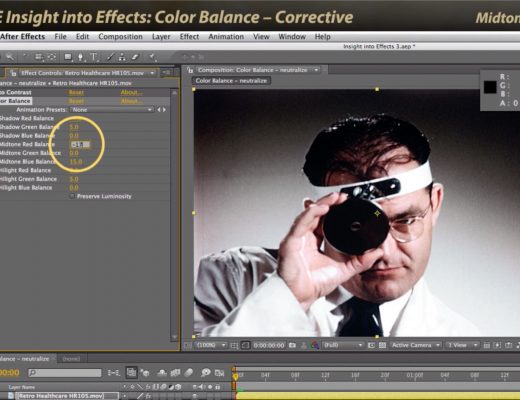Go to next animation preset arrow
Image resolution: width=520 pixels, height=400 pixels.
pyautogui.click(x=164, y=110)
